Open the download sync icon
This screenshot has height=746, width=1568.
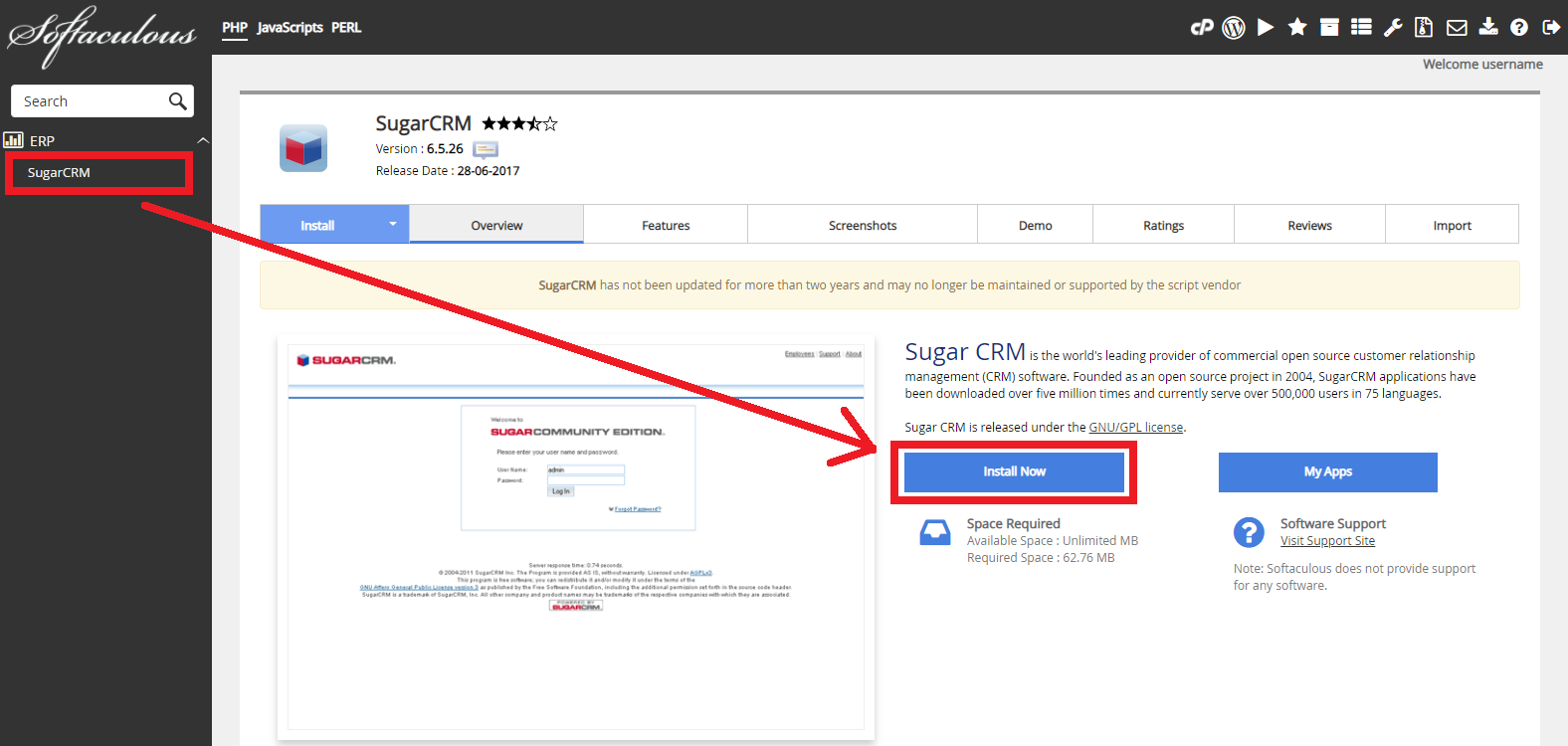click(x=1488, y=27)
